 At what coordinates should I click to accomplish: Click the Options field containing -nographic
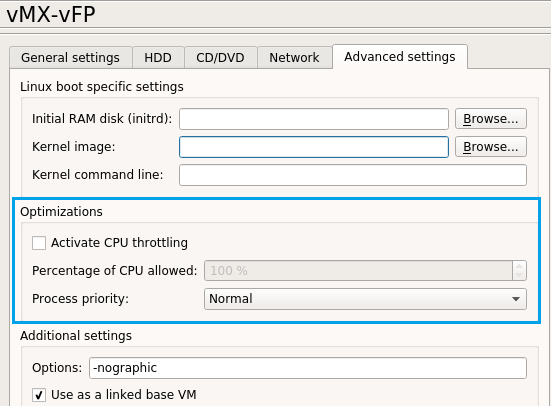pos(308,368)
